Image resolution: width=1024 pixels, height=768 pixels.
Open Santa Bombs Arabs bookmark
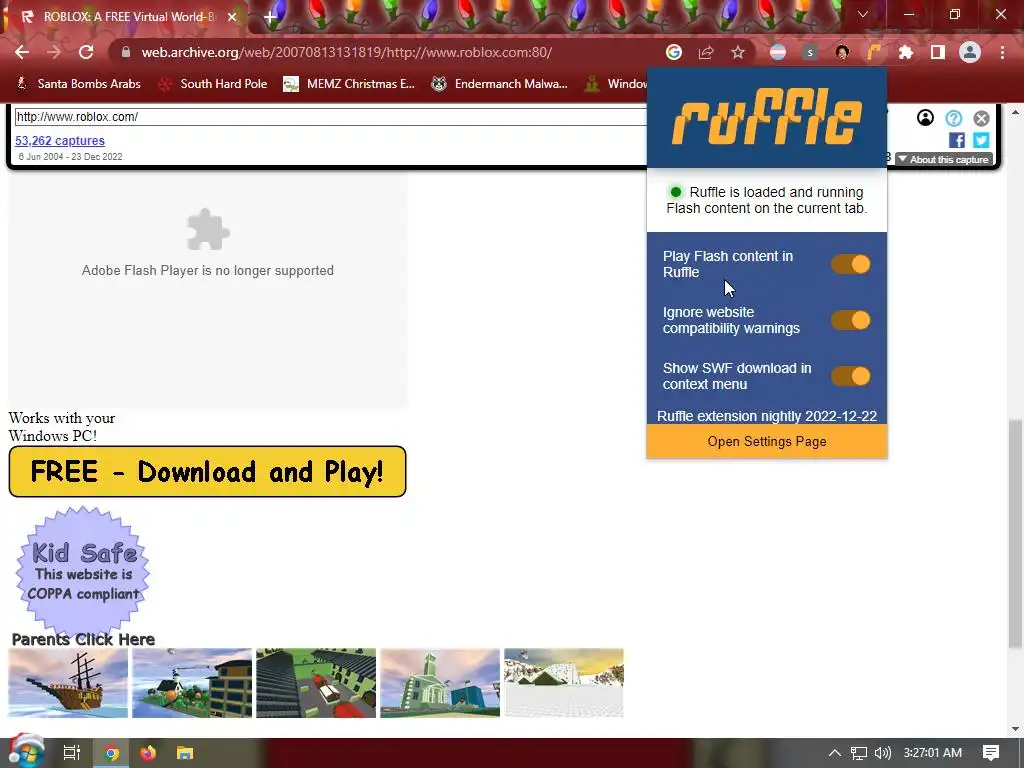click(78, 84)
